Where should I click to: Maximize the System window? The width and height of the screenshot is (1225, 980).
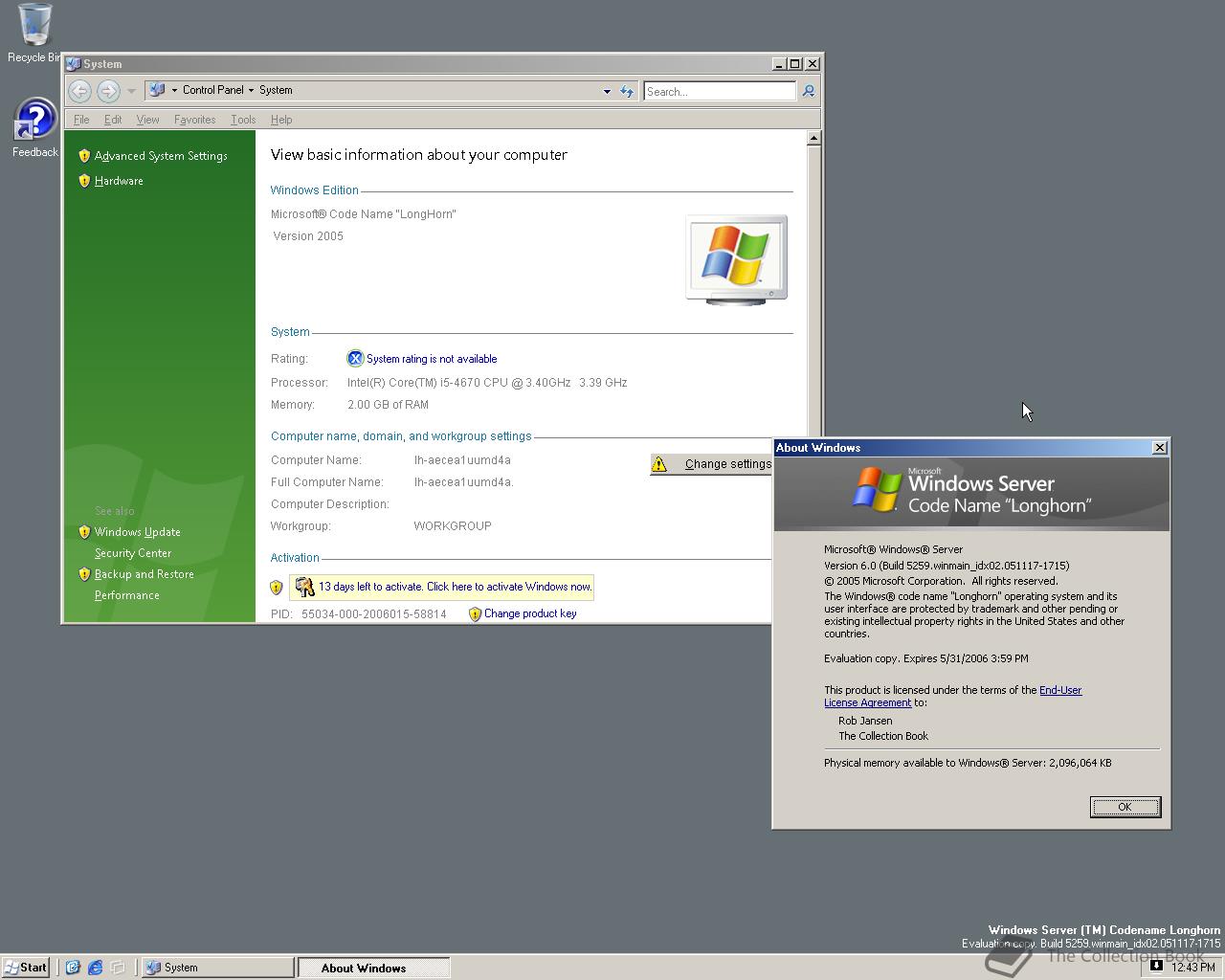click(794, 64)
